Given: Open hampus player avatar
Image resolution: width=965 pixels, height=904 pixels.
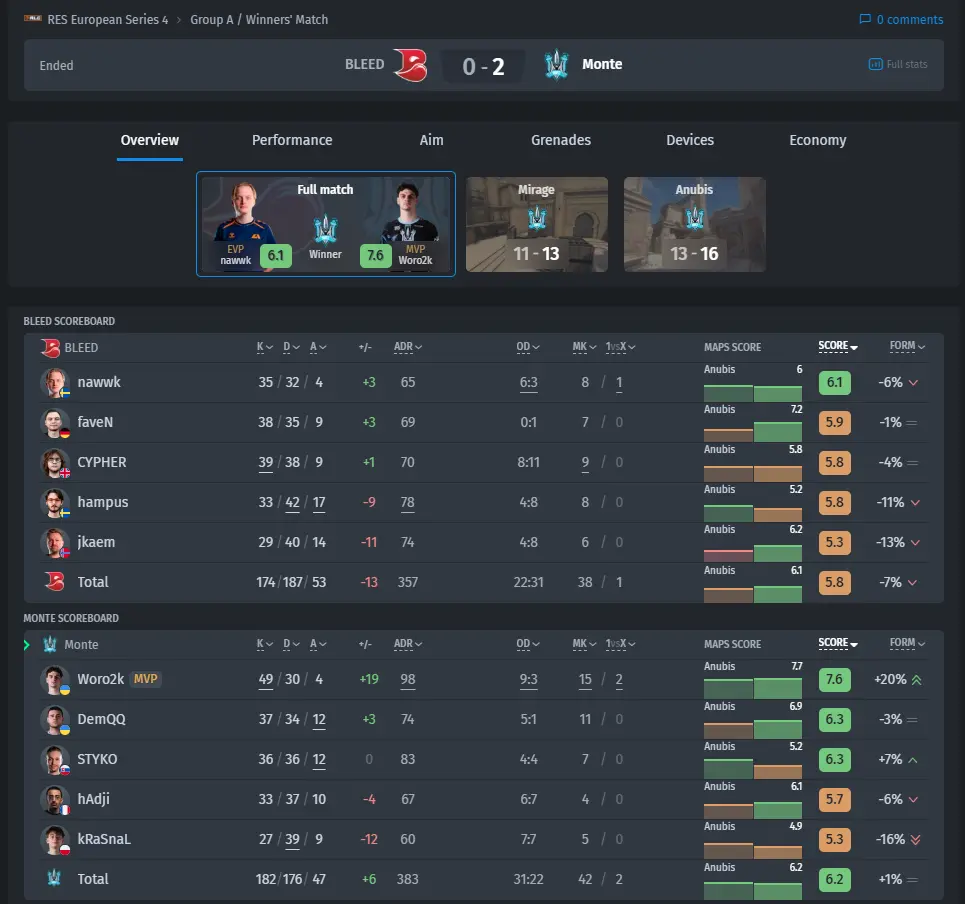Looking at the screenshot, I should point(55,502).
